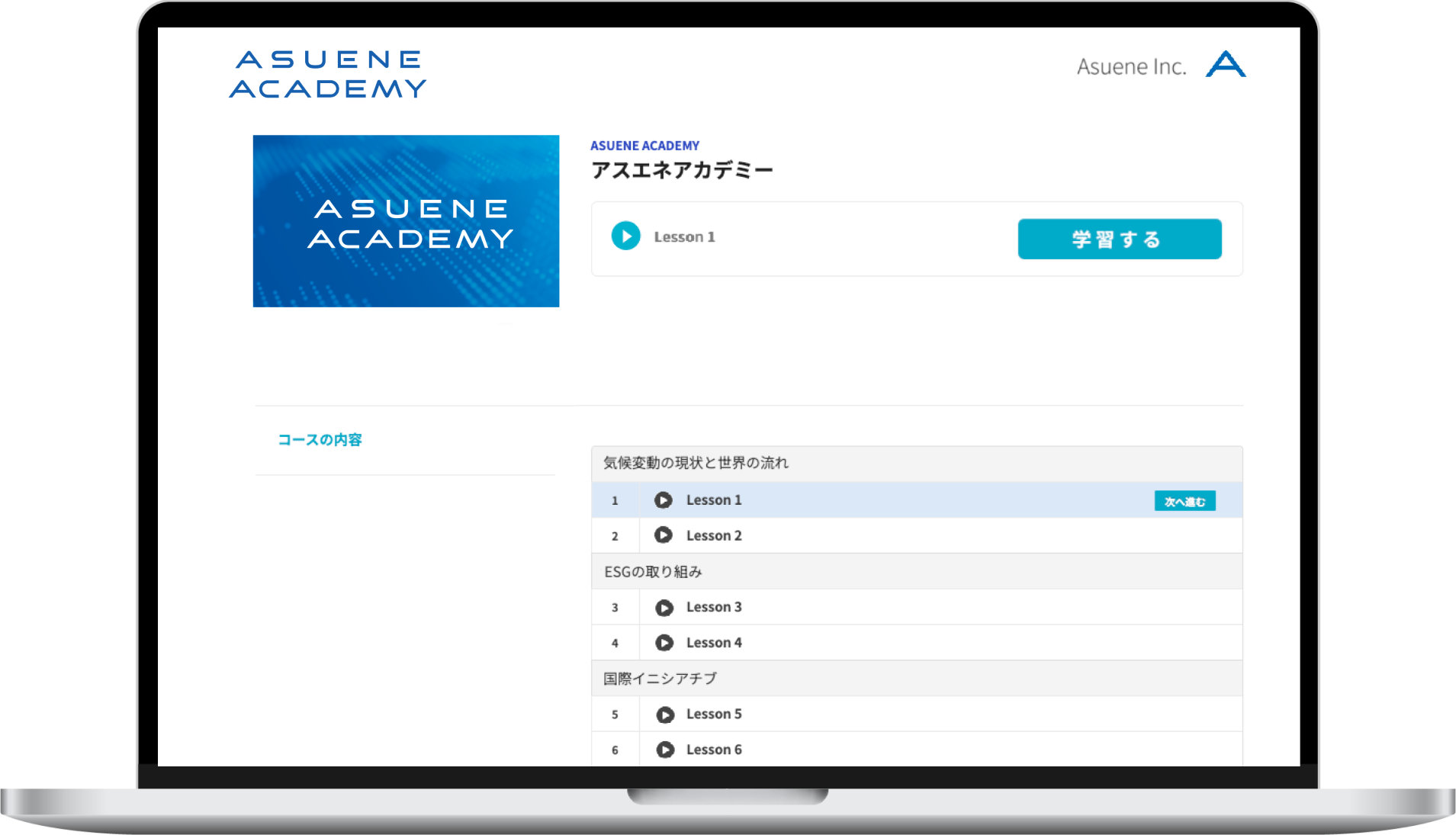Select the コースの内容 tab

click(x=320, y=440)
